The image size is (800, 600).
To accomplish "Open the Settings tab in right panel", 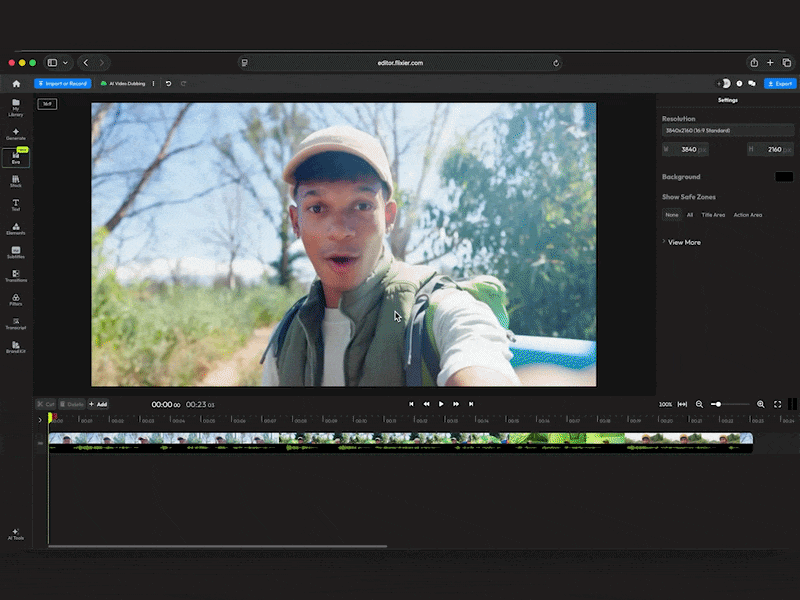I will [728, 100].
